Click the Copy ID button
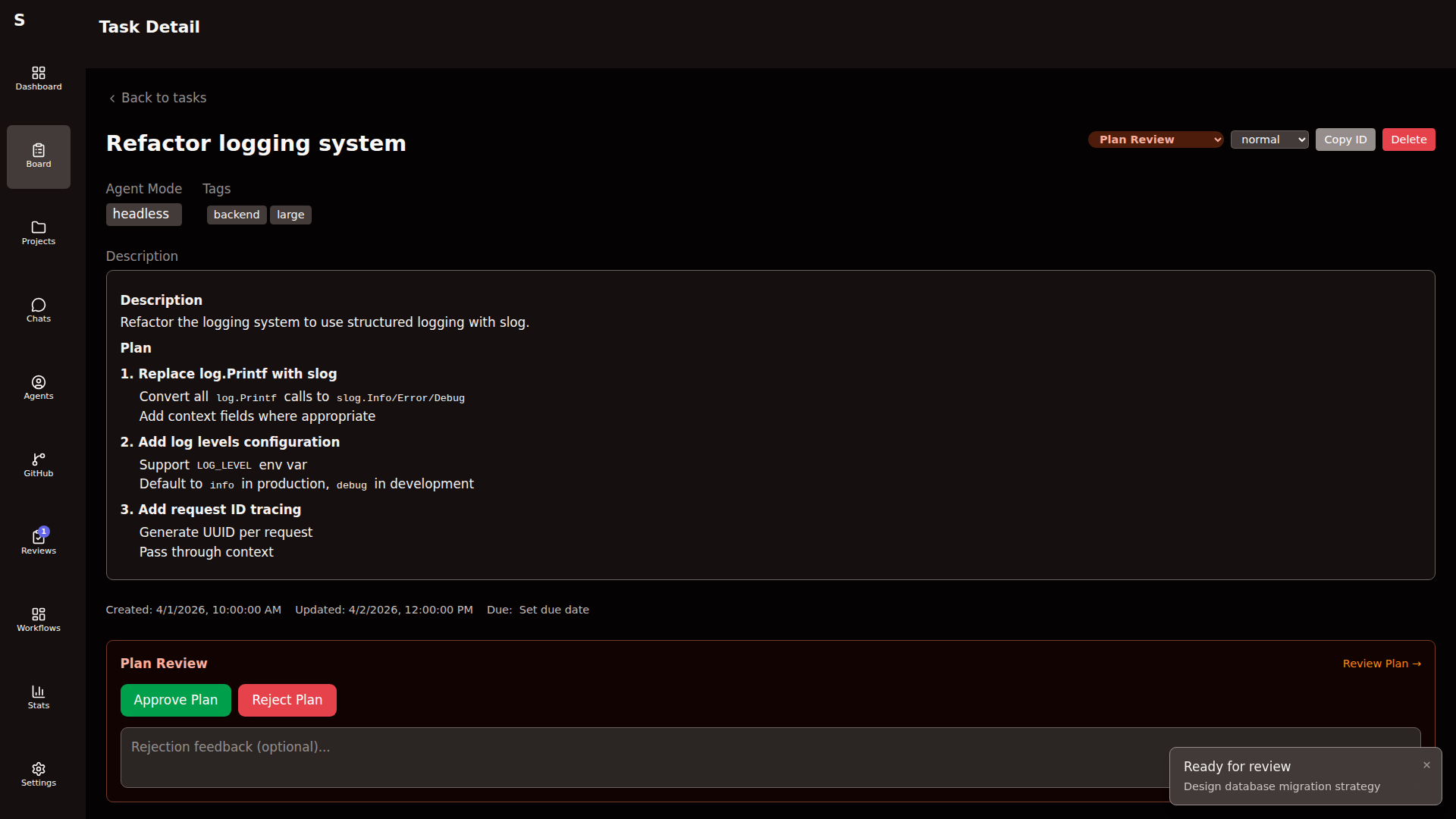 tap(1345, 140)
